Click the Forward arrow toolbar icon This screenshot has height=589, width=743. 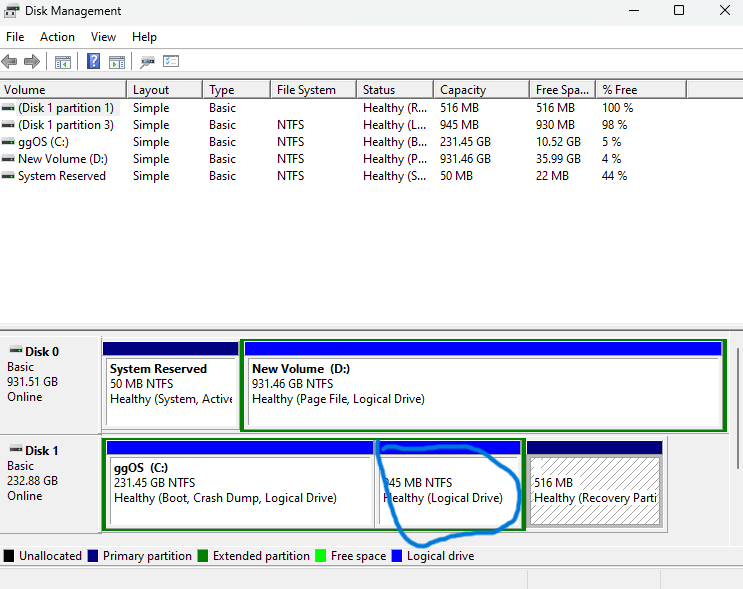tap(32, 62)
